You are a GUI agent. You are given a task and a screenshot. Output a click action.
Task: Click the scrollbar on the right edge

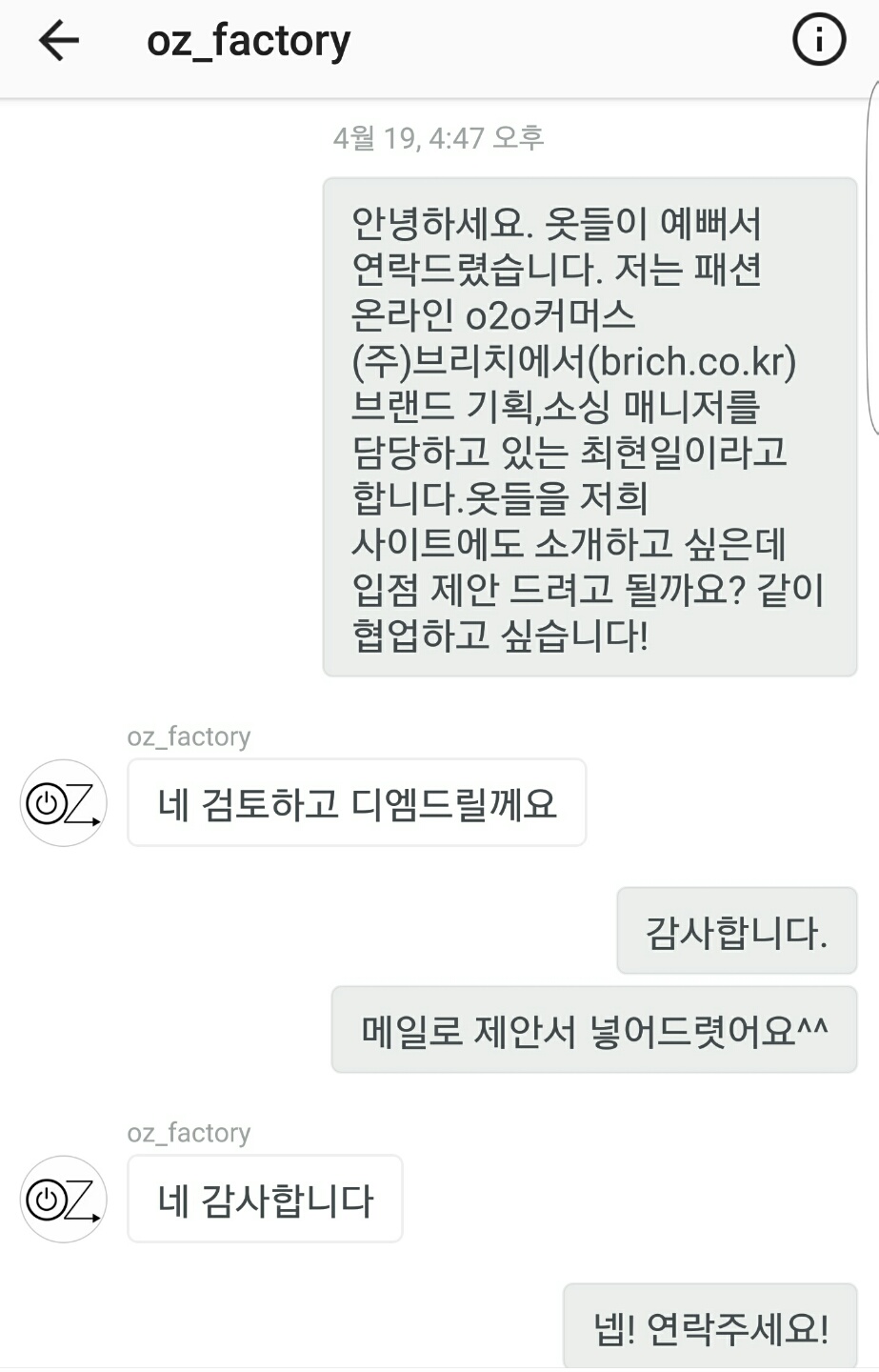[x=873, y=259]
